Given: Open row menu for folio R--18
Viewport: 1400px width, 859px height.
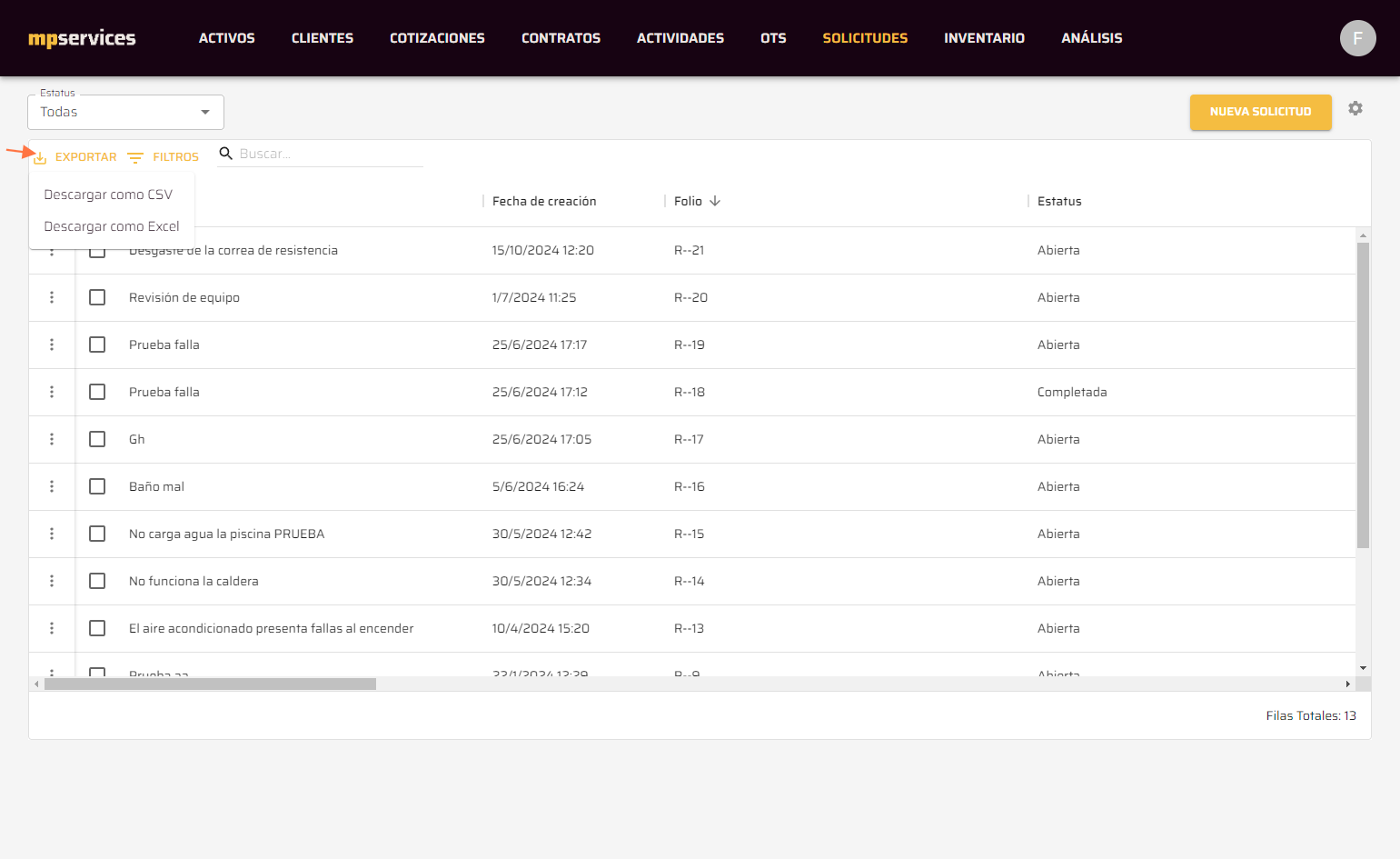Looking at the screenshot, I should click(52, 392).
